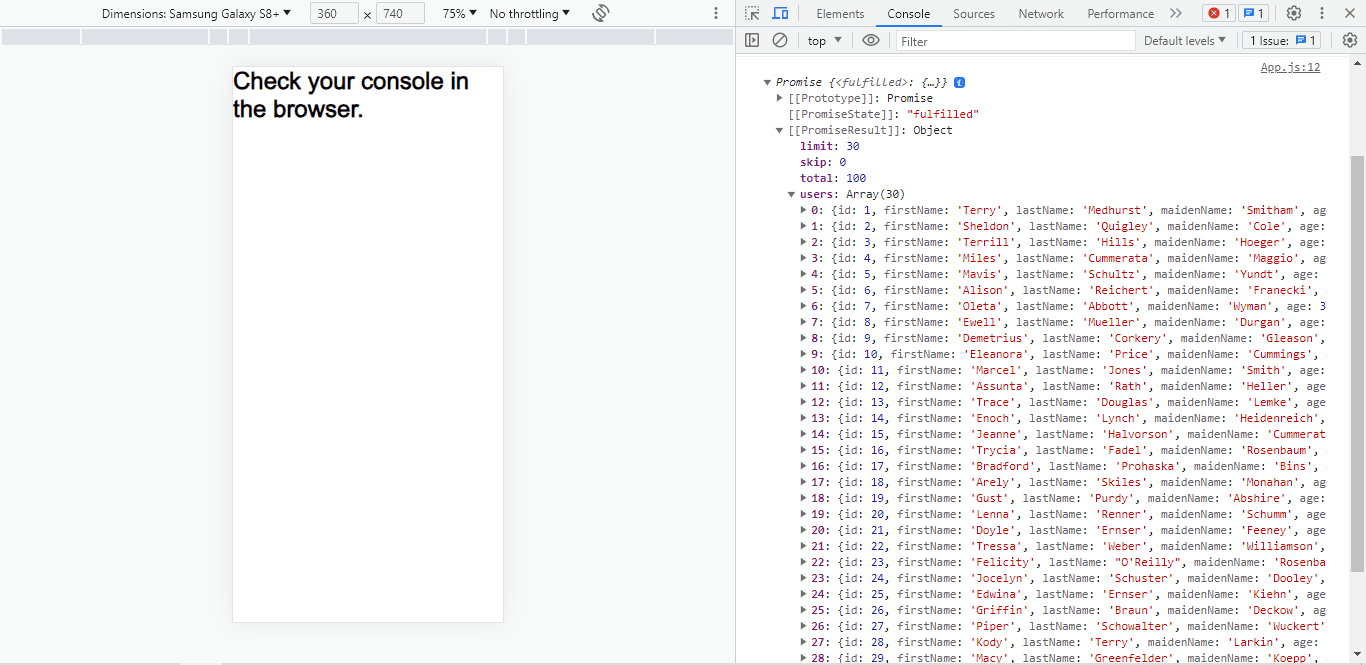Activate the inspect element picker icon
This screenshot has height=665, width=1366.
[752, 13]
